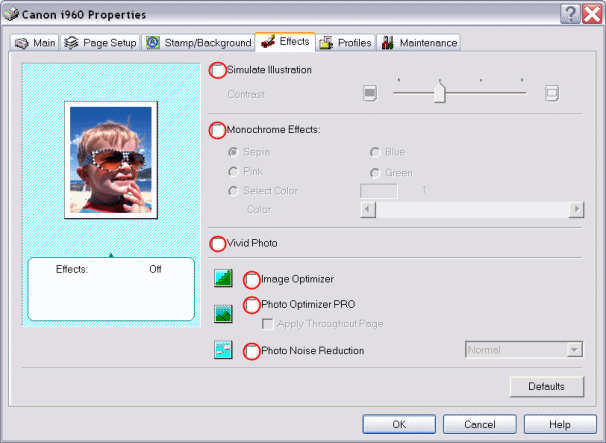The image size is (606, 443).
Task: Click the Photo Noise Reduction icon
Action: (223, 349)
